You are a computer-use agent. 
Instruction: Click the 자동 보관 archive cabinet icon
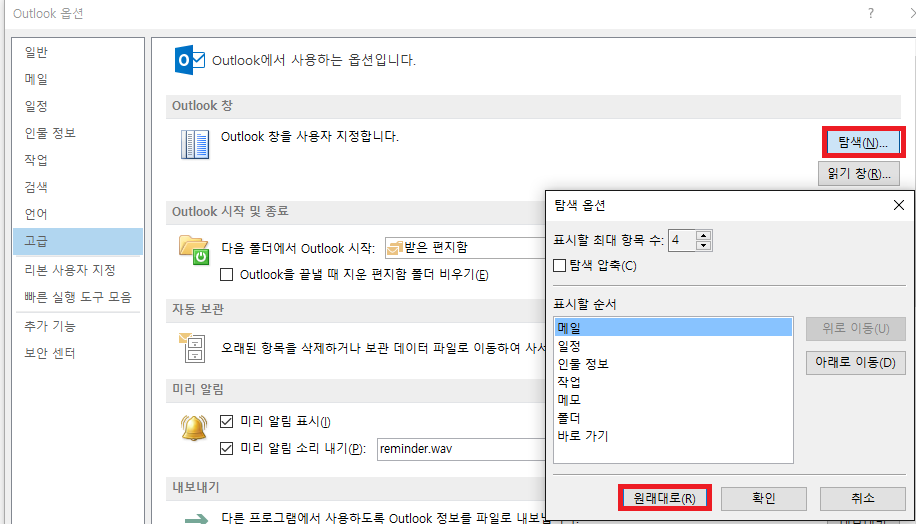tap(192, 347)
